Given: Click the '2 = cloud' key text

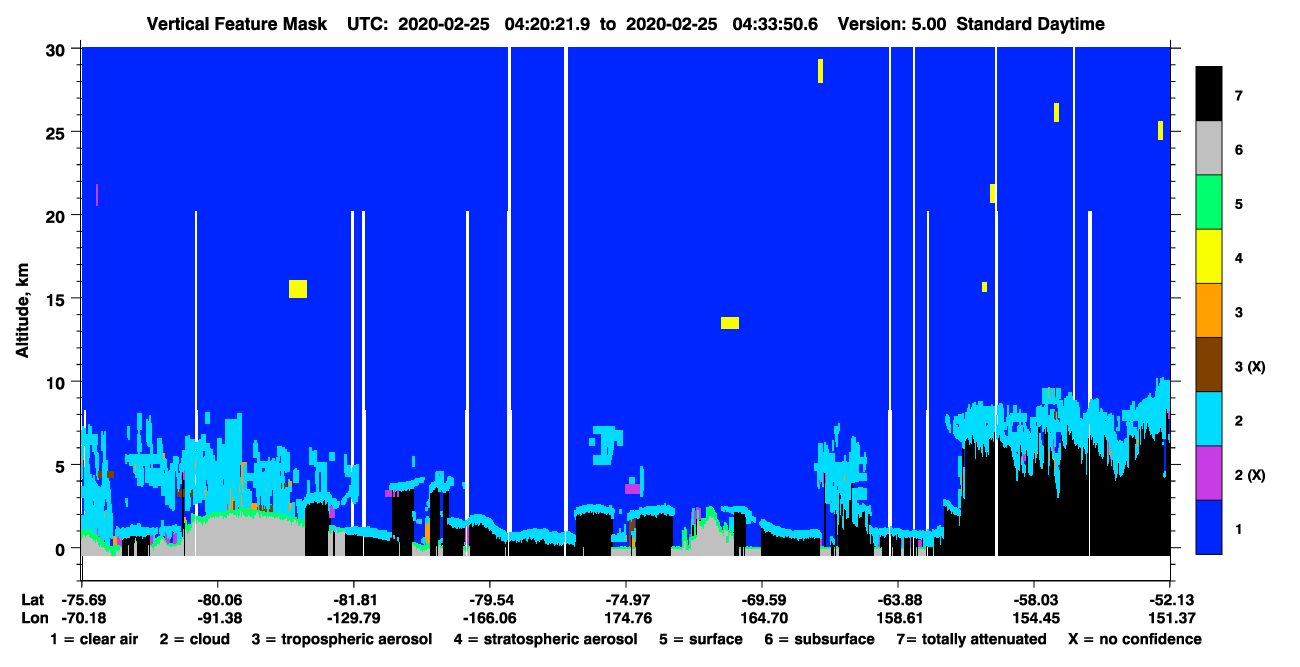Looking at the screenshot, I should click(x=194, y=639).
